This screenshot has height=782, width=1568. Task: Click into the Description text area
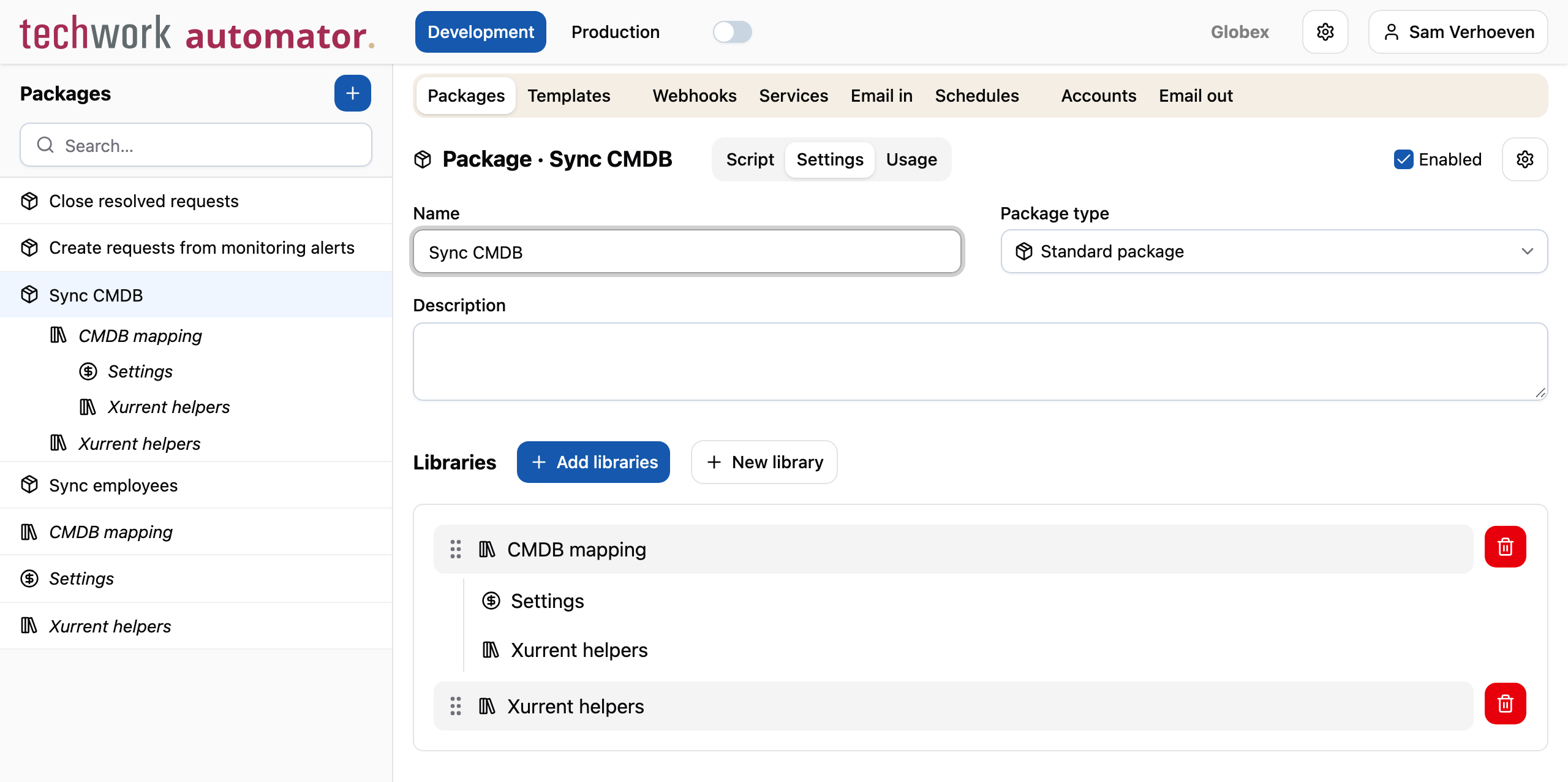(x=980, y=362)
